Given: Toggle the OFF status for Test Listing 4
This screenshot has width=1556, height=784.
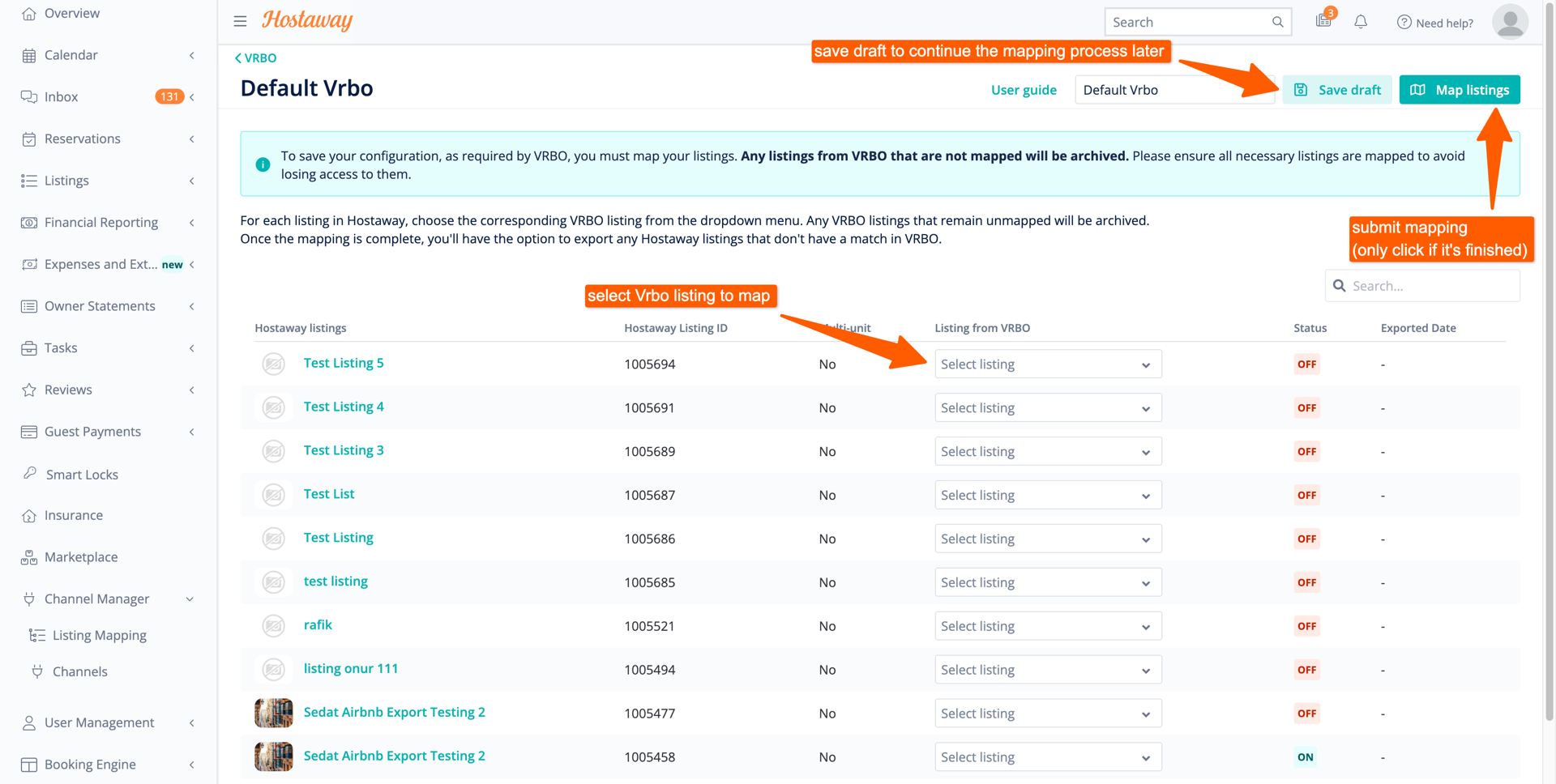Looking at the screenshot, I should (1306, 408).
